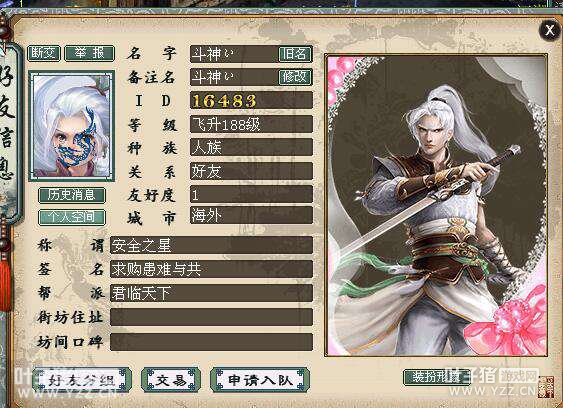Start a 交易 trade
This screenshot has height=408, width=563.
click(x=171, y=380)
